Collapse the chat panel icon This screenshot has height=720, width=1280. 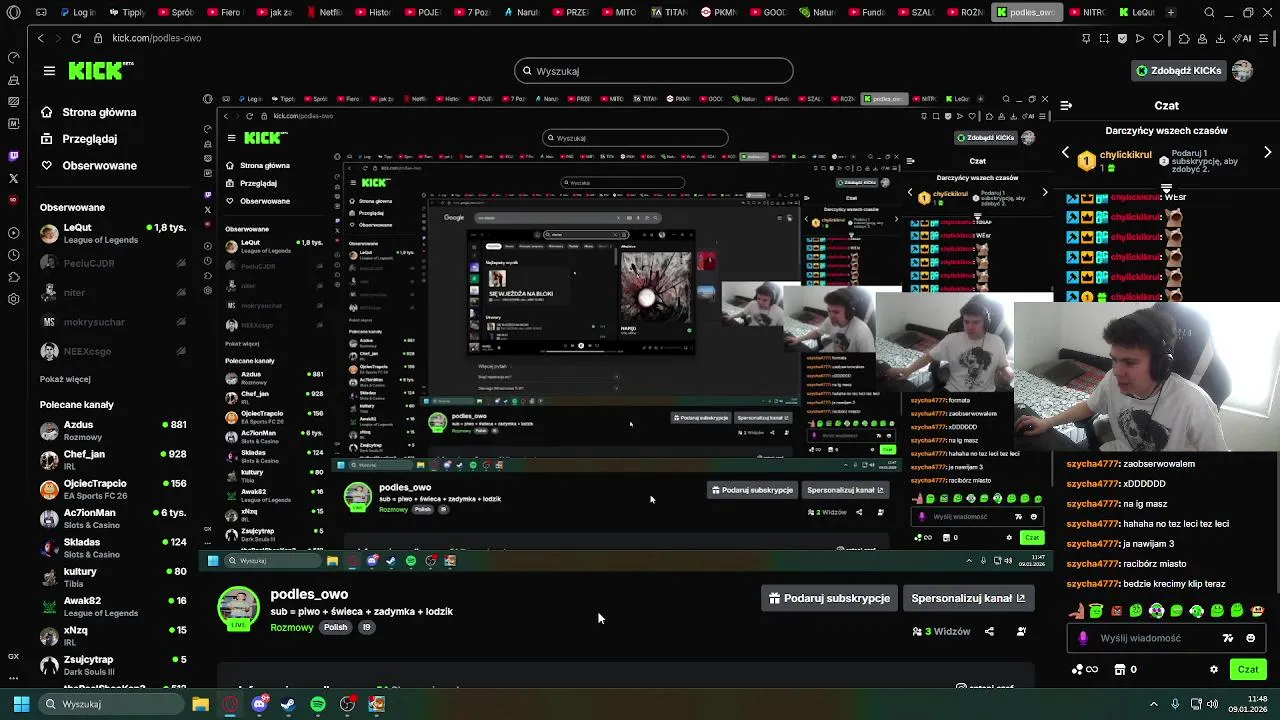point(1066,105)
